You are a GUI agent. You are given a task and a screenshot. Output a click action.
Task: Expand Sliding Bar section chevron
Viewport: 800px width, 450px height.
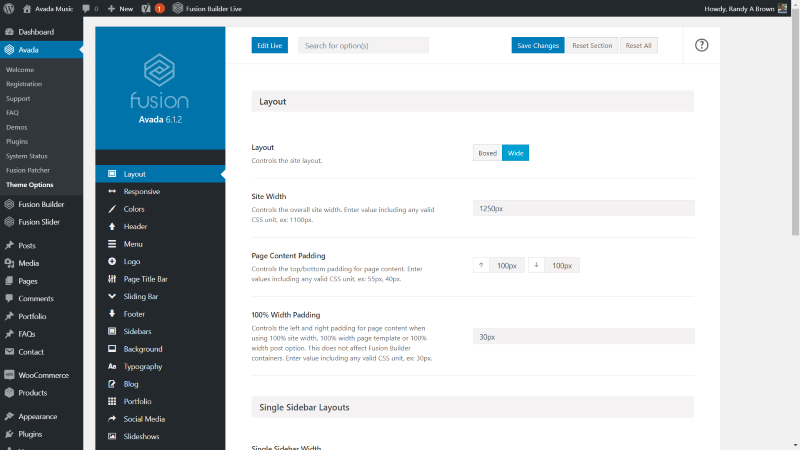pos(112,296)
